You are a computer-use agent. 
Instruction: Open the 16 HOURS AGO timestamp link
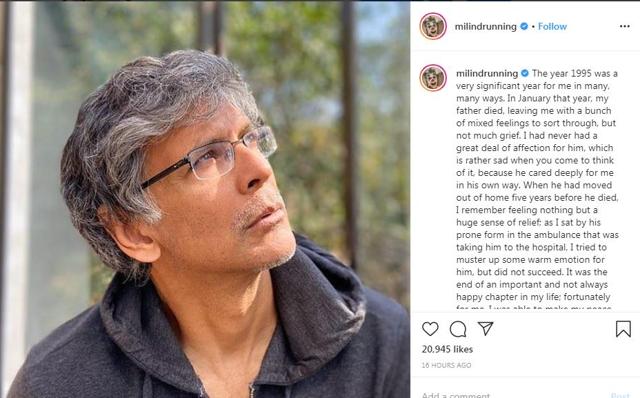pyautogui.click(x=447, y=365)
